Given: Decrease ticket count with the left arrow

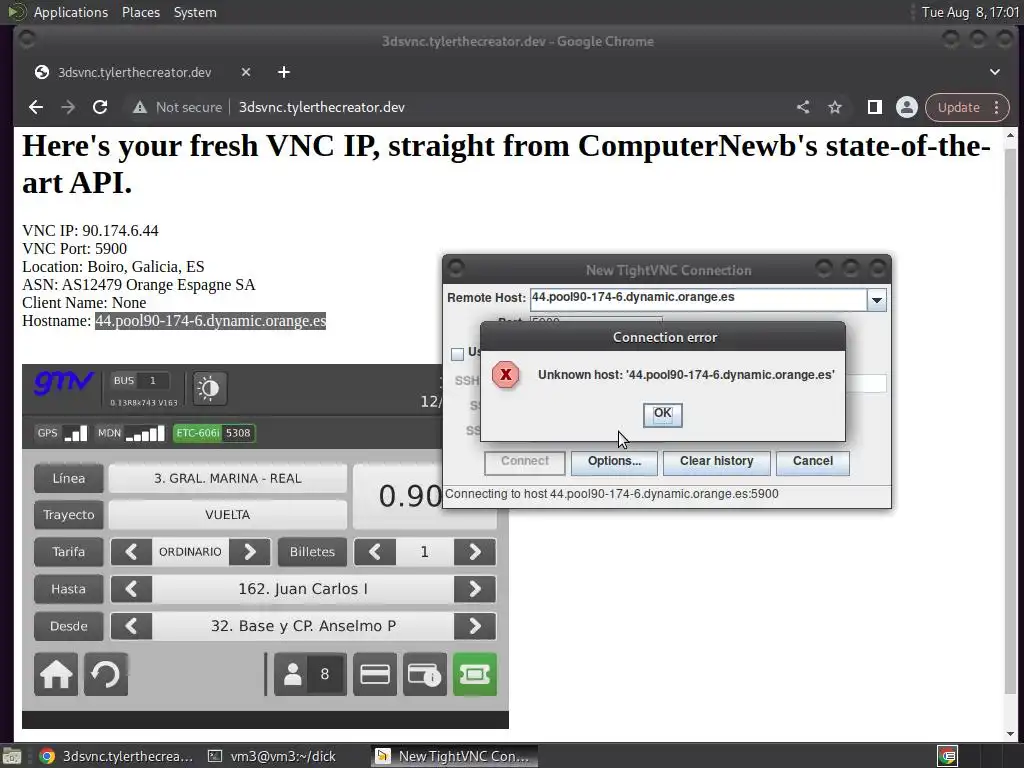Looking at the screenshot, I should tap(375, 552).
